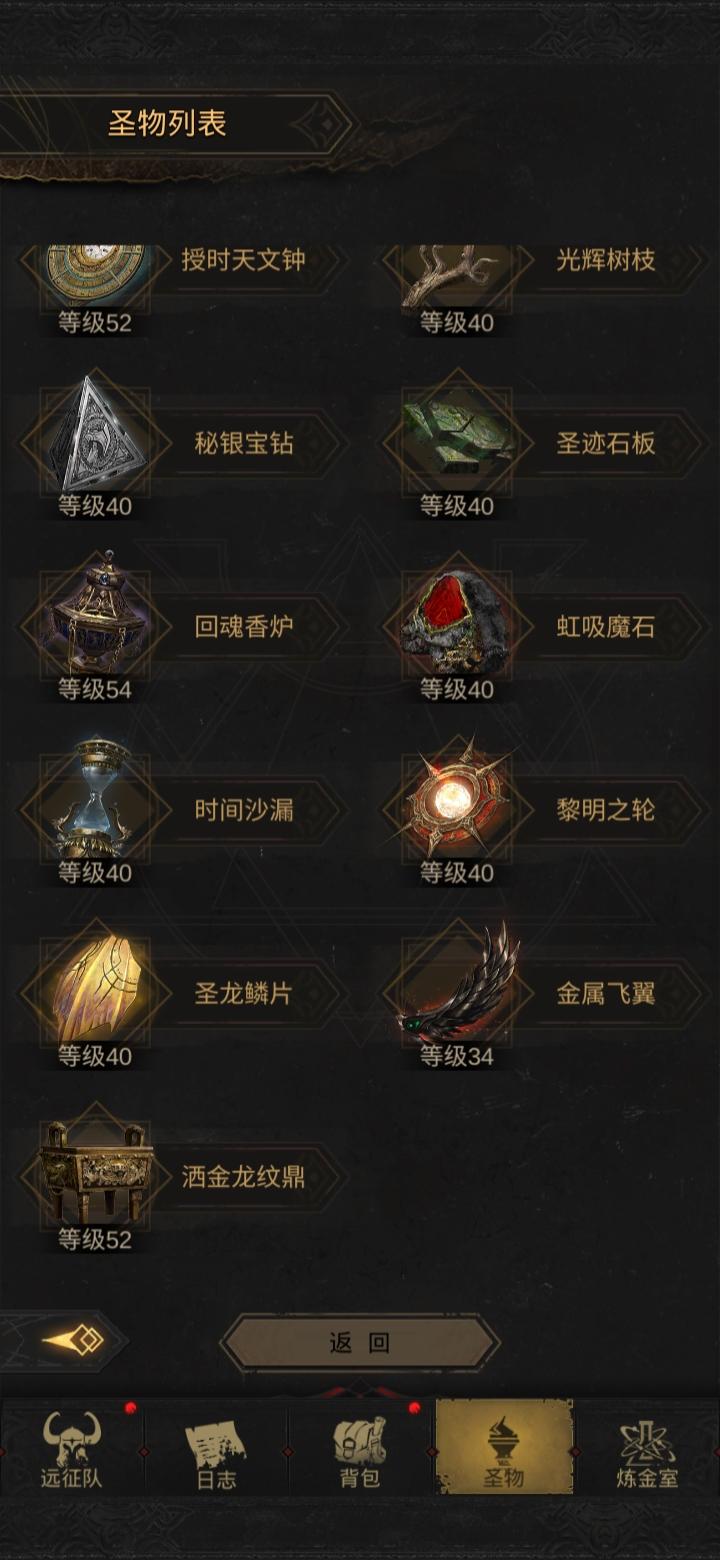
Task: Open the 日志 tab
Action: tap(216, 1450)
